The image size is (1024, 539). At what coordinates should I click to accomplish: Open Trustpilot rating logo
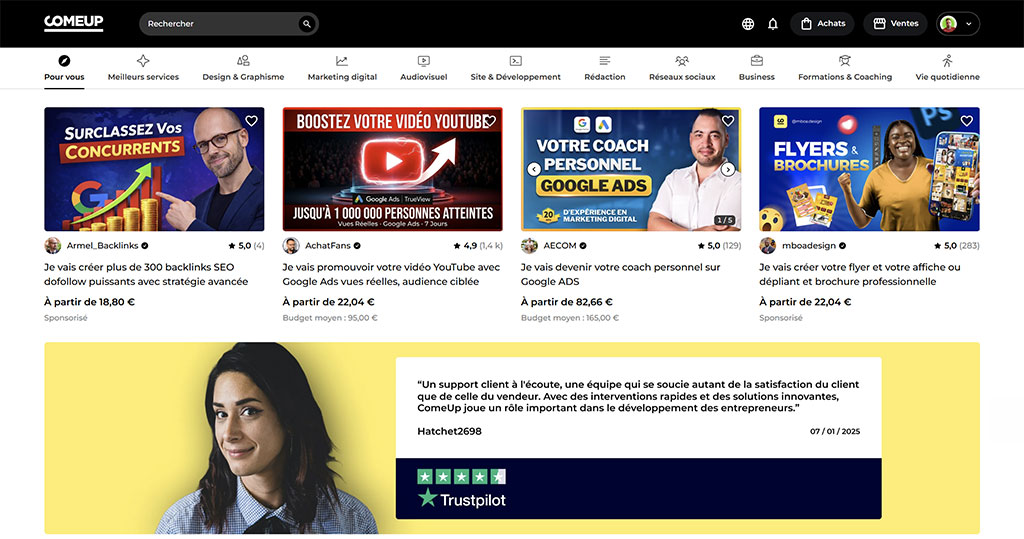tap(462, 499)
